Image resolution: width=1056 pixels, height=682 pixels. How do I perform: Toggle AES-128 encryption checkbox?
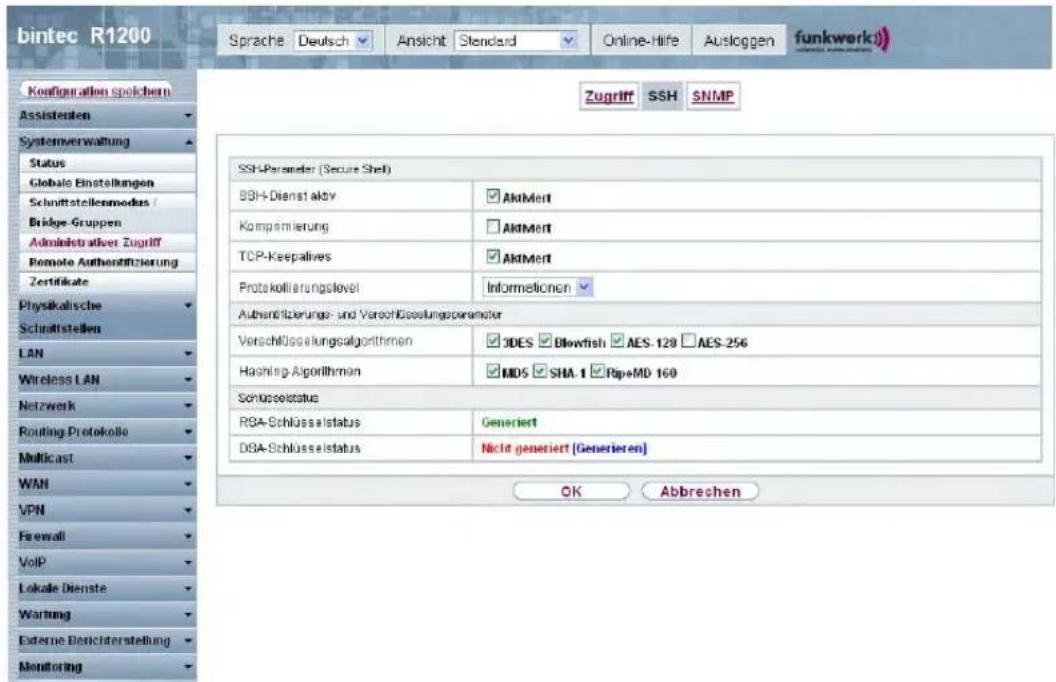click(x=617, y=341)
